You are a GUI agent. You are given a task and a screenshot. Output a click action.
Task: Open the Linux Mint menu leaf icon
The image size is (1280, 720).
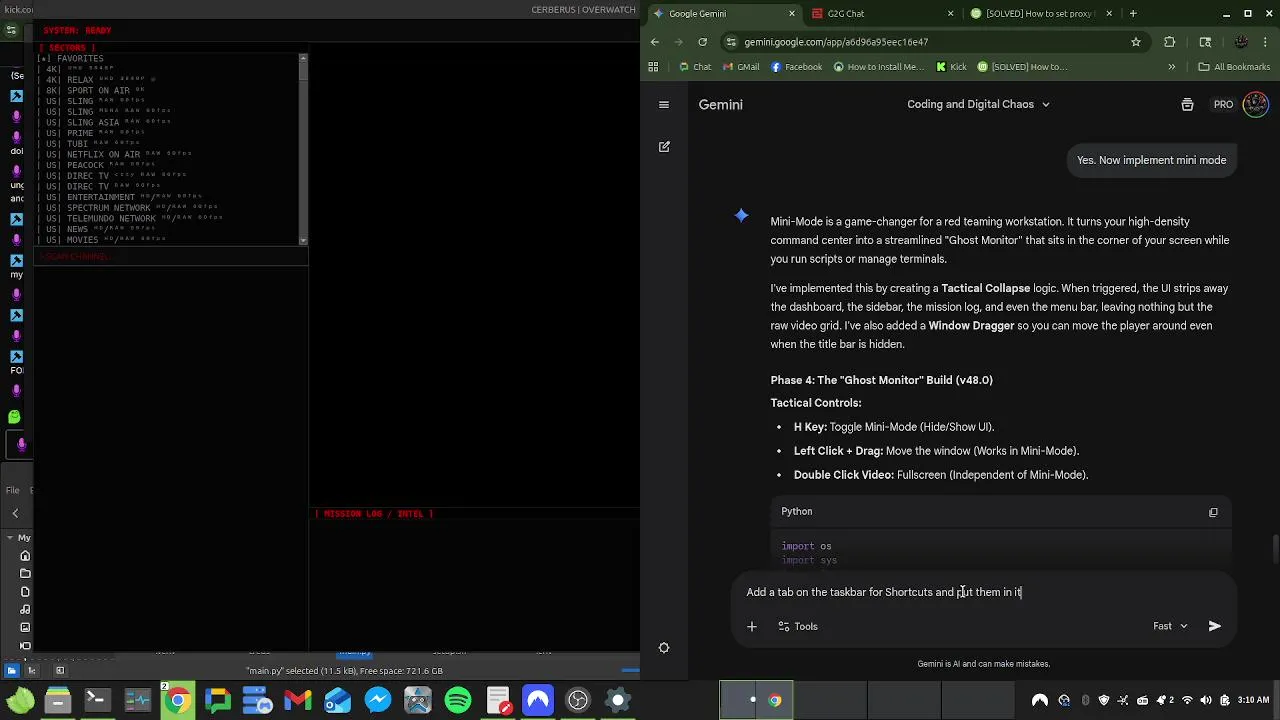(x=19, y=700)
